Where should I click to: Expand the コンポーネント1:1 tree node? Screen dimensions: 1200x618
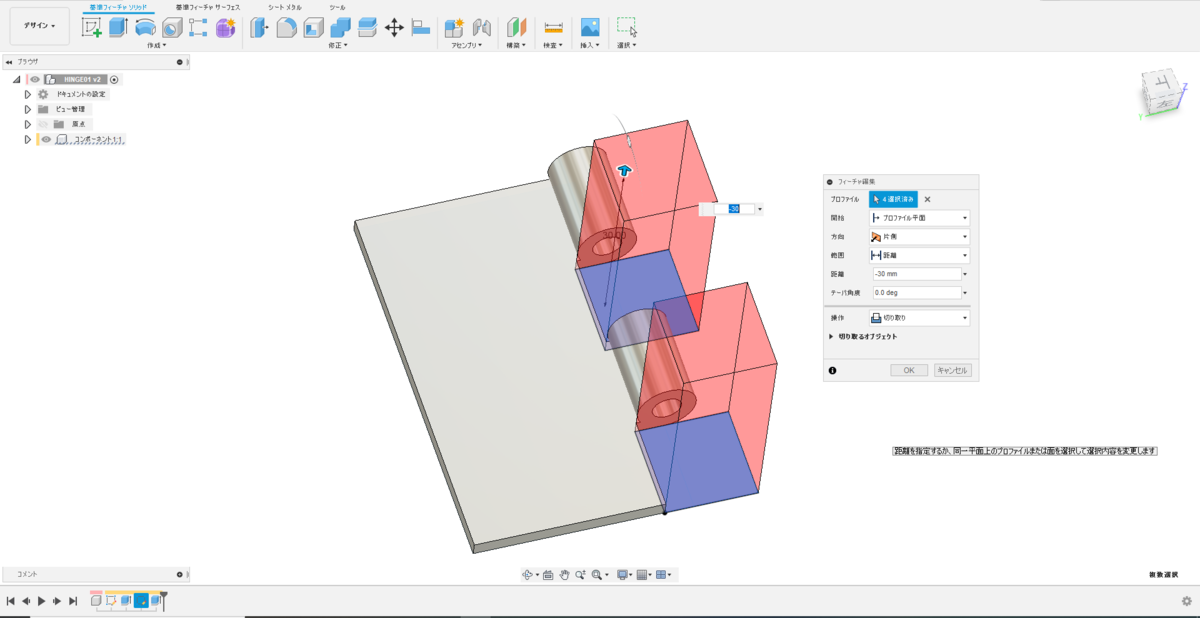tap(28, 139)
